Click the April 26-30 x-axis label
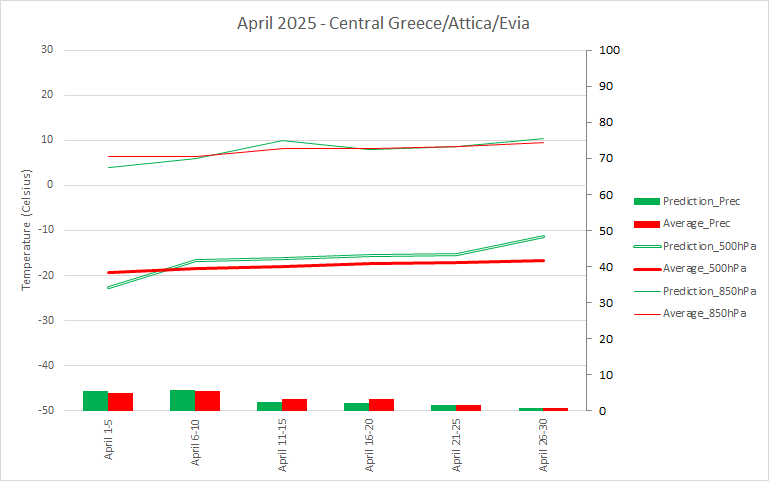The height and width of the screenshot is (481, 769). 544,445
